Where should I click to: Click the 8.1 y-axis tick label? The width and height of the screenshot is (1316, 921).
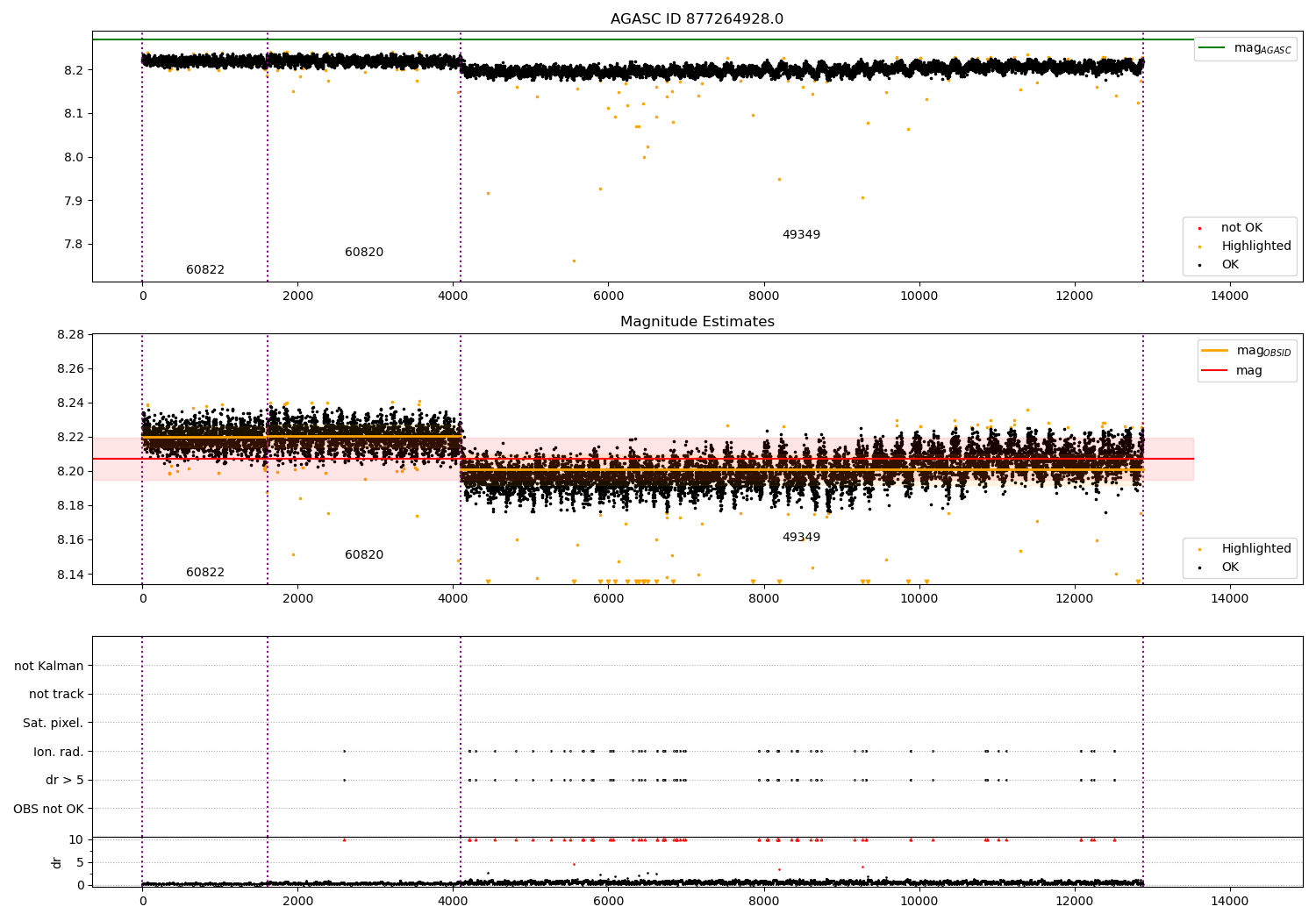[x=73, y=113]
